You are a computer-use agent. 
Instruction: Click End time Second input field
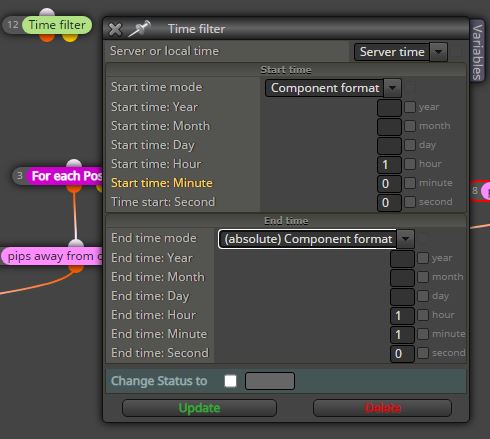point(402,354)
